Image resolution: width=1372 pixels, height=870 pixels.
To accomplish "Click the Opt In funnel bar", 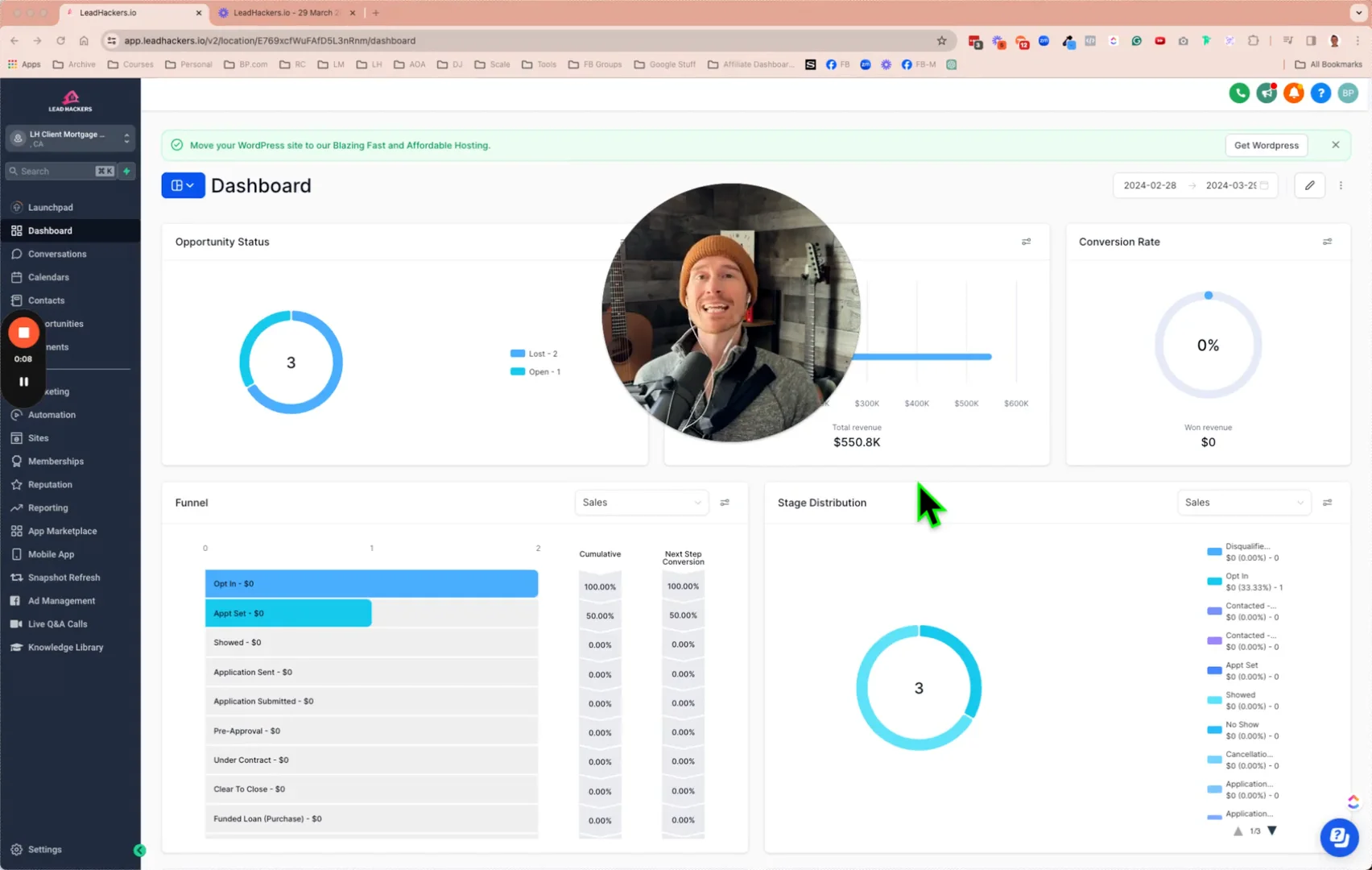I will [371, 584].
